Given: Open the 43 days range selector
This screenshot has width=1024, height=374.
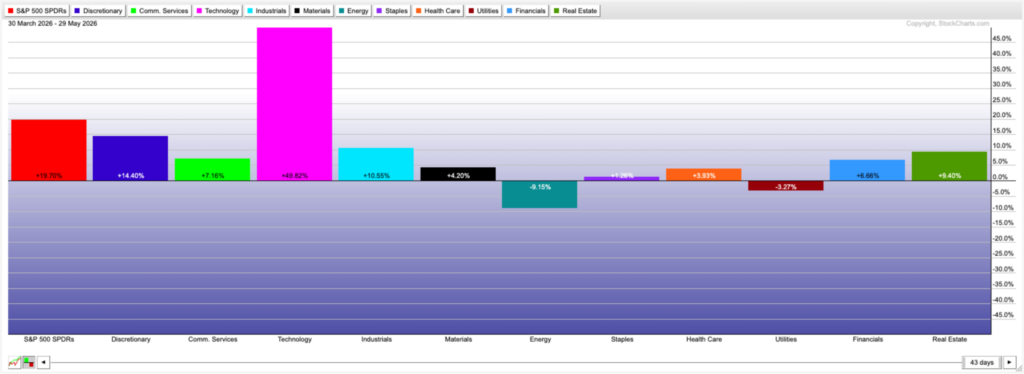Looking at the screenshot, I should point(982,362).
